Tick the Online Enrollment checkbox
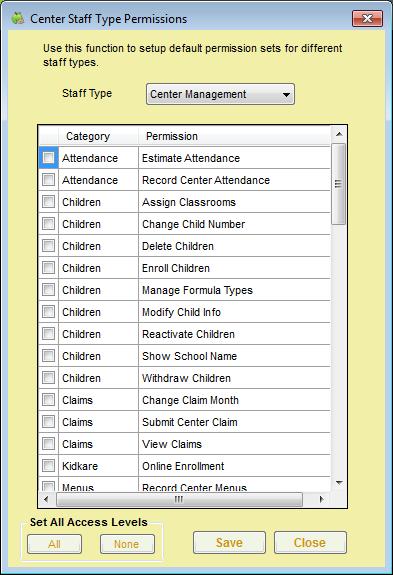 click(48, 466)
